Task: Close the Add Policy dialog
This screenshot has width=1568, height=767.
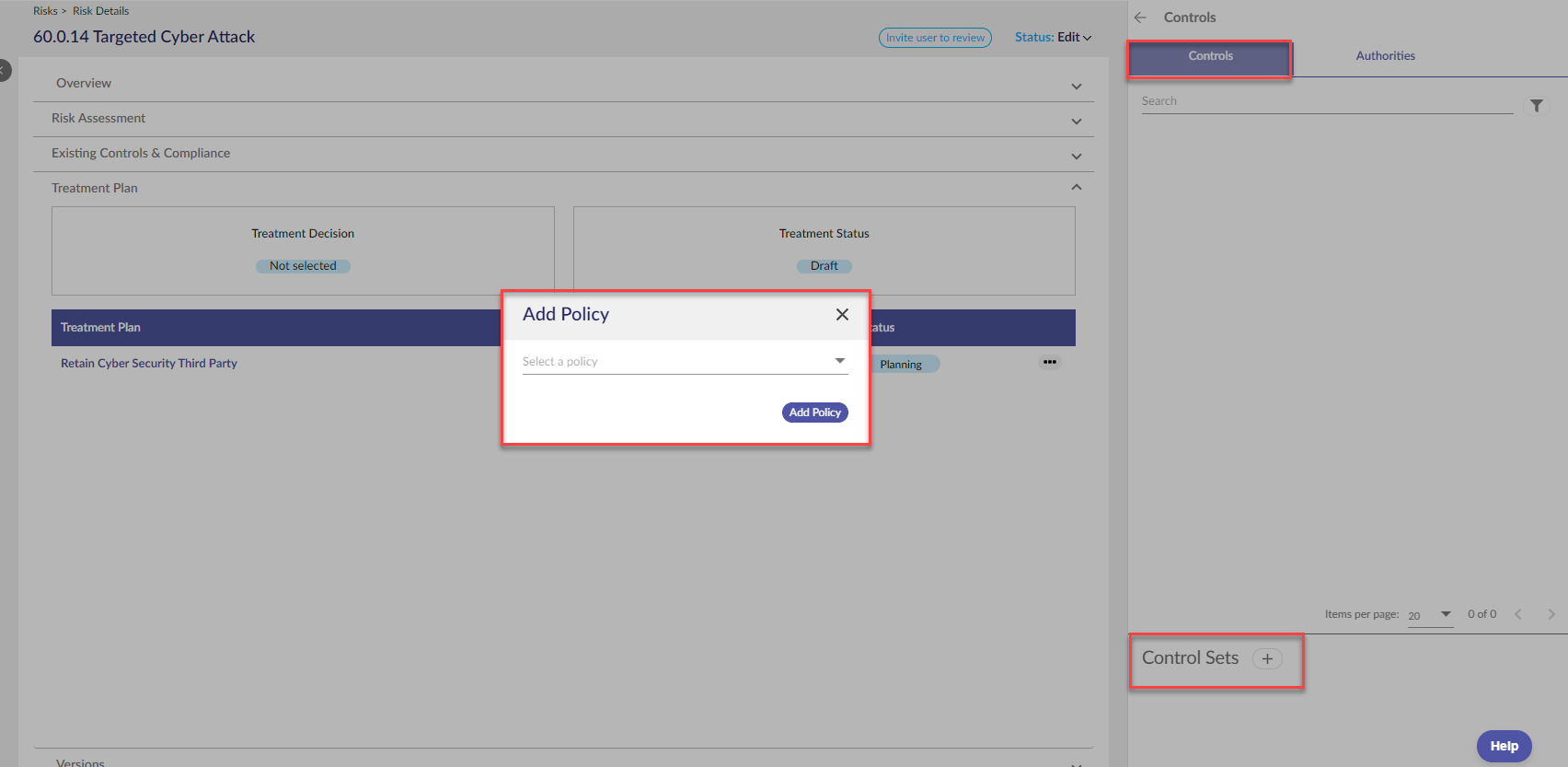Action: (x=842, y=314)
